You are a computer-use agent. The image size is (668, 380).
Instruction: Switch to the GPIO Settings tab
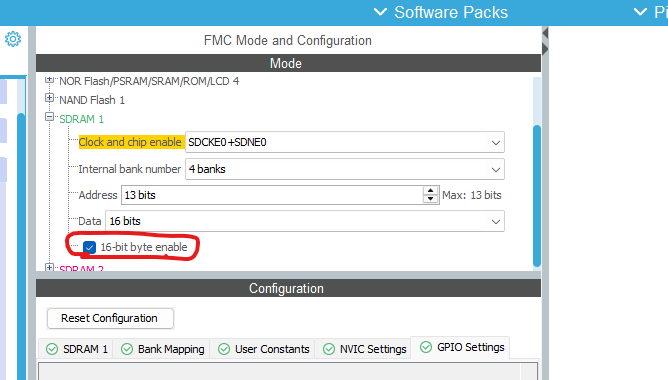[461, 348]
